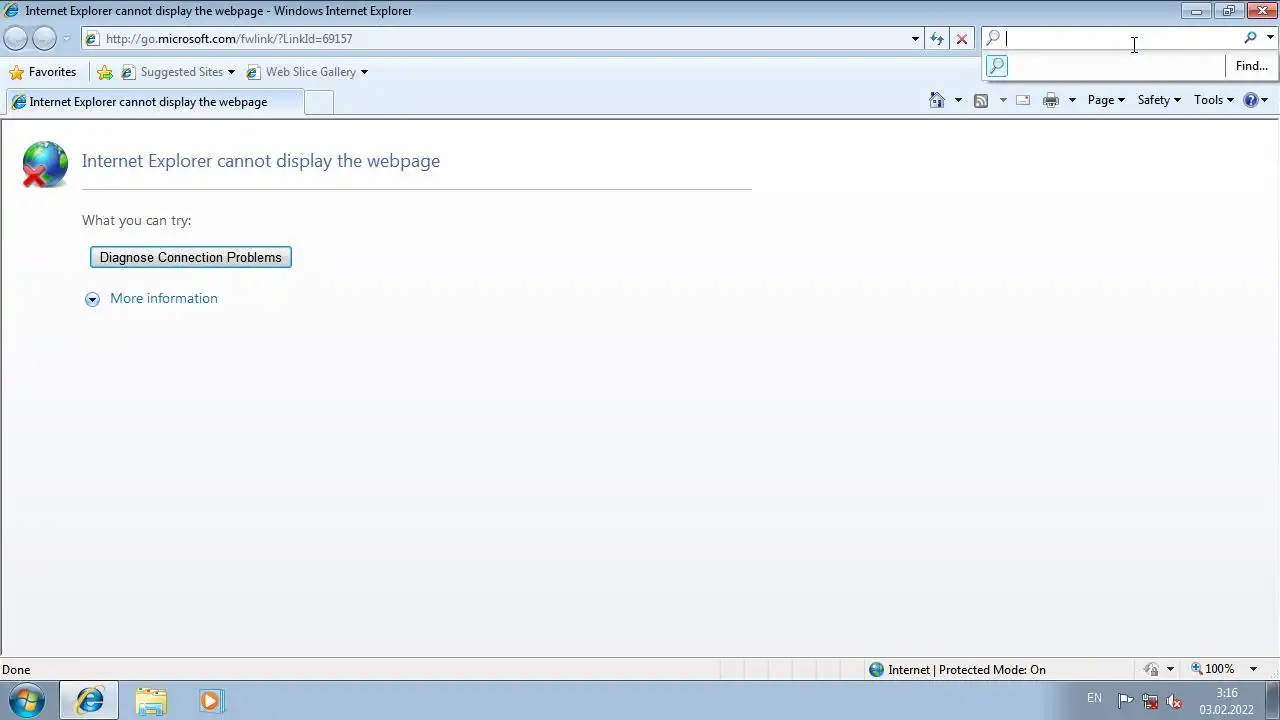
Task: Open the Windows Start menu orb
Action: click(27, 701)
